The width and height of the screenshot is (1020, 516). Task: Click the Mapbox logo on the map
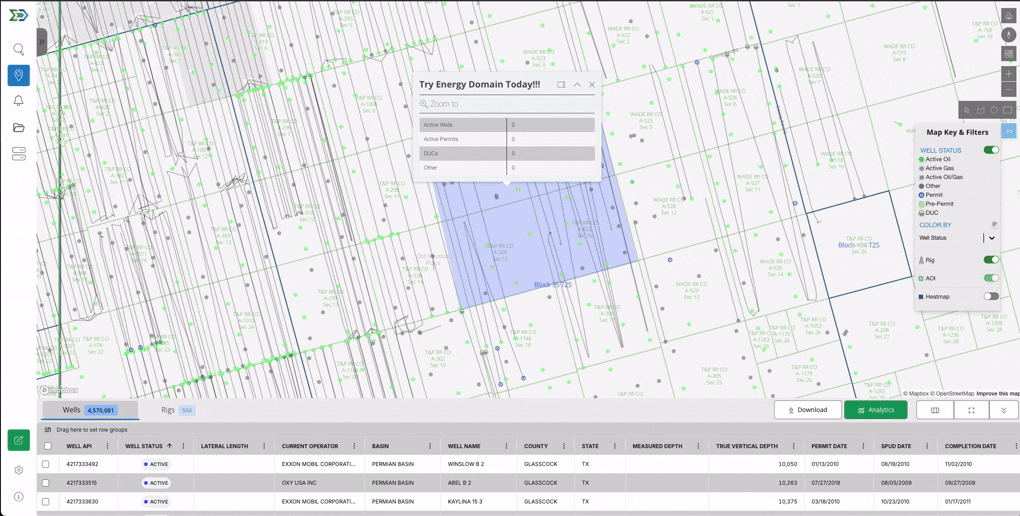pyautogui.click(x=59, y=390)
